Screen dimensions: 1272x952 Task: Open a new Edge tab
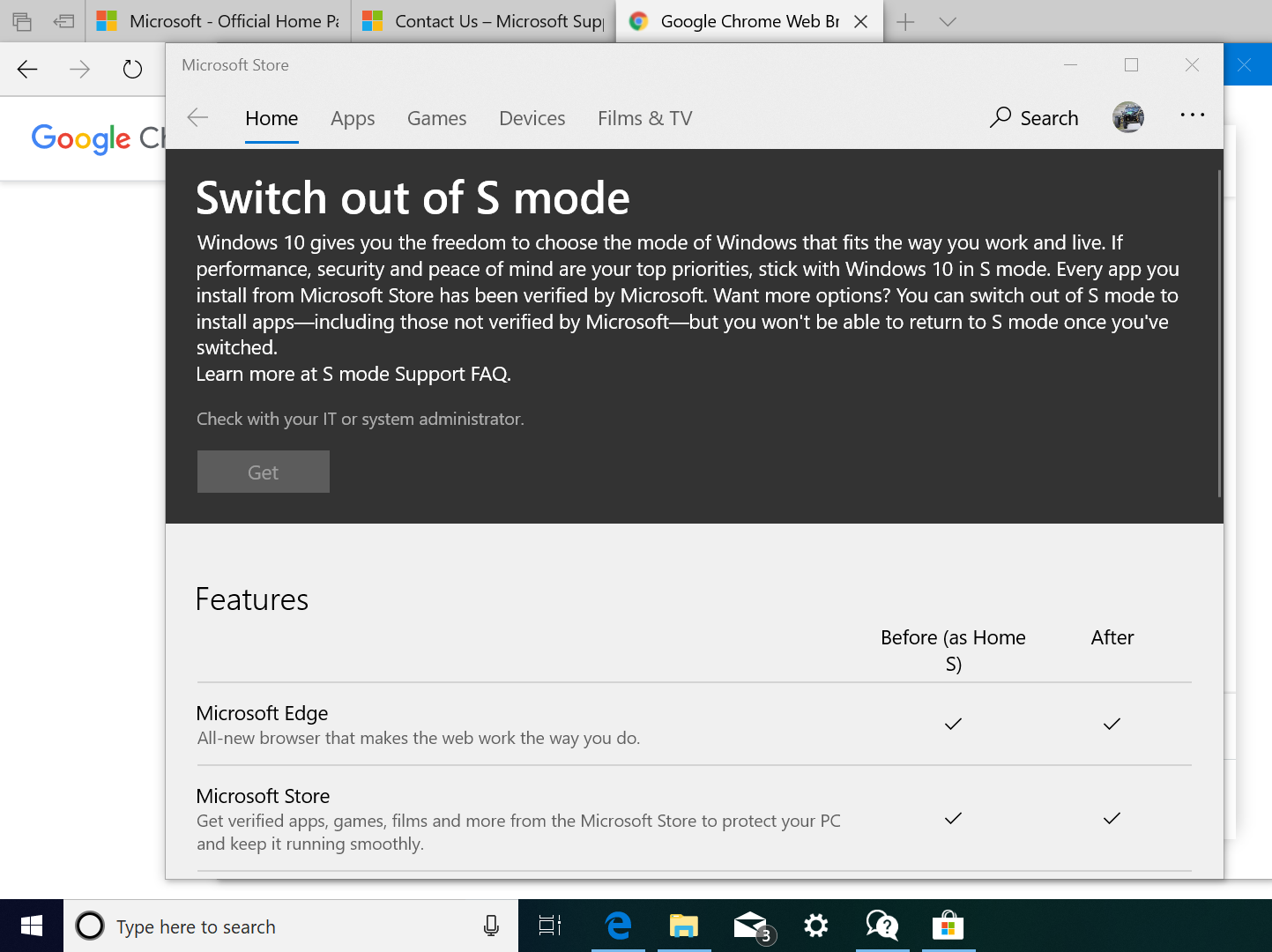click(x=905, y=21)
